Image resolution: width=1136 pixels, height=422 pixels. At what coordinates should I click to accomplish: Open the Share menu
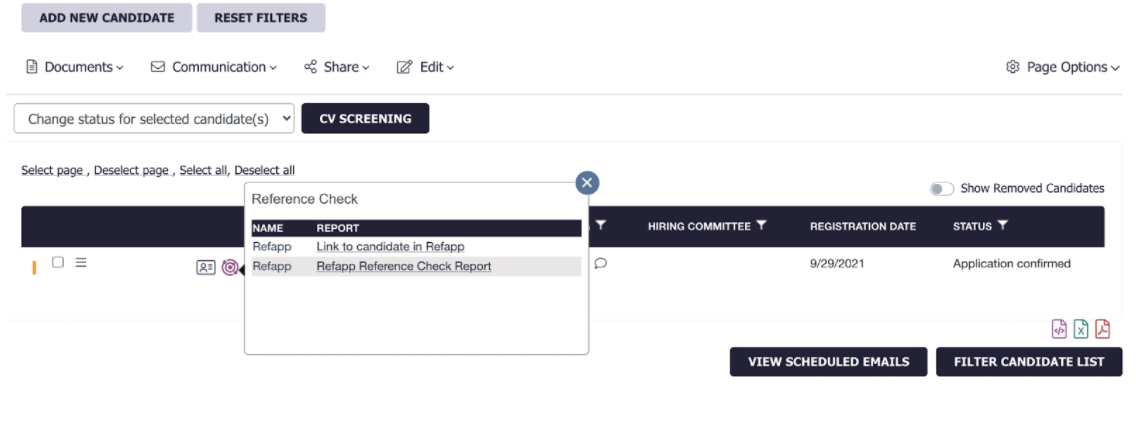point(337,67)
